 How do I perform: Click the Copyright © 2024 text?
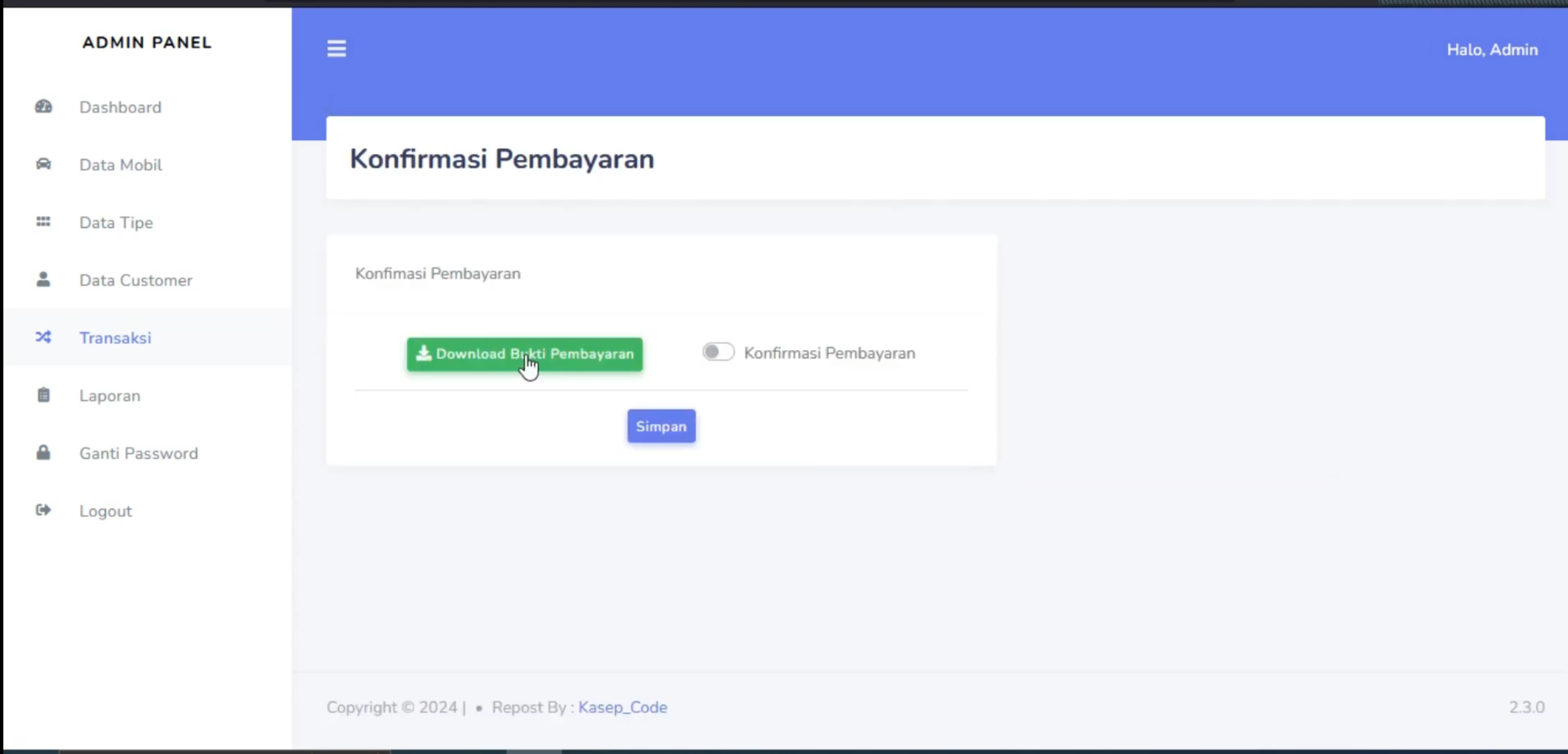(x=392, y=707)
